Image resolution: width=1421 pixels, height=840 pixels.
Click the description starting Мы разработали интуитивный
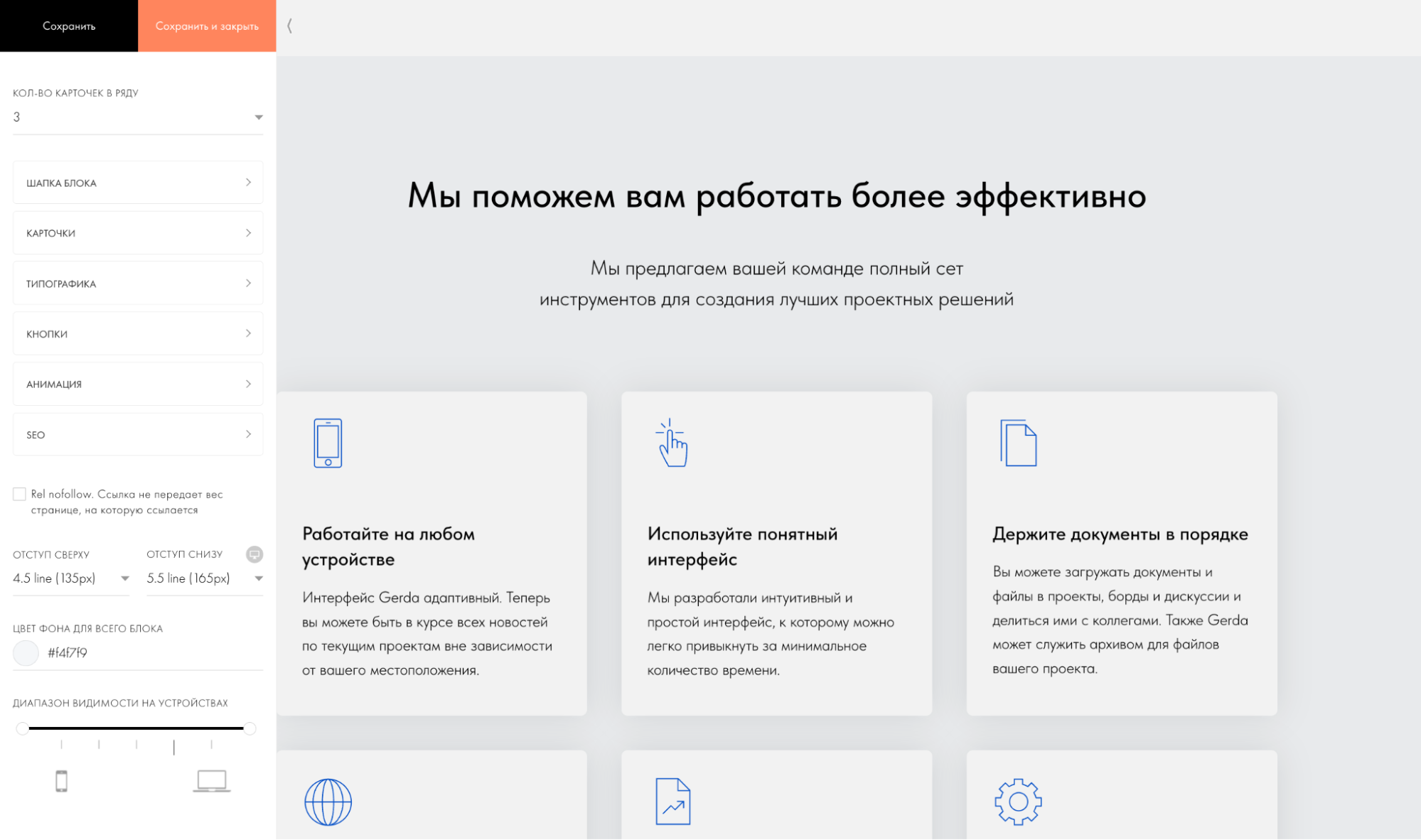pos(771,634)
